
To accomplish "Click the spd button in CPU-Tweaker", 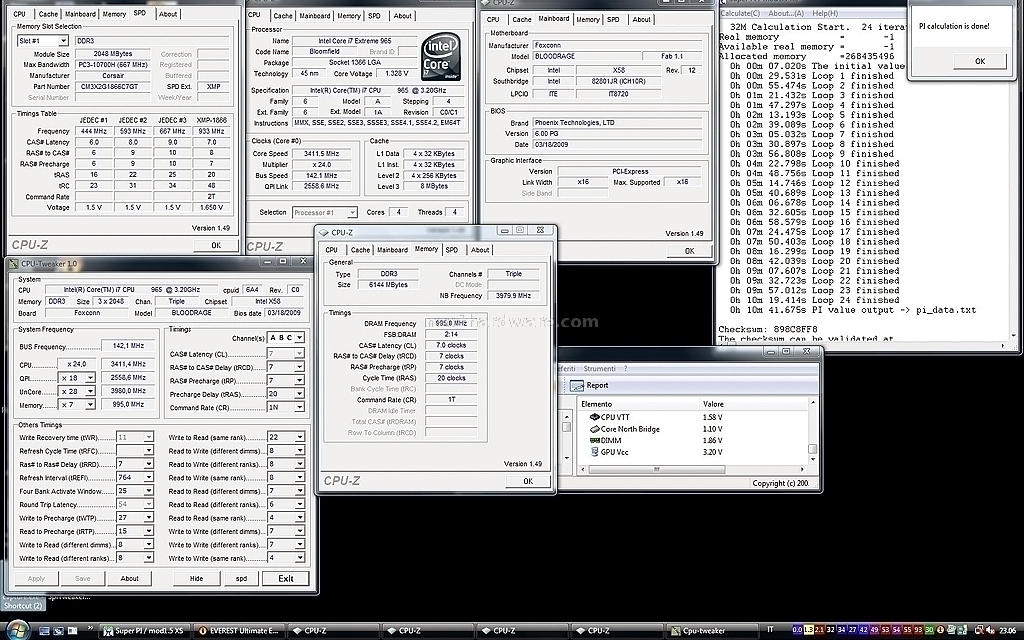I will (242, 579).
